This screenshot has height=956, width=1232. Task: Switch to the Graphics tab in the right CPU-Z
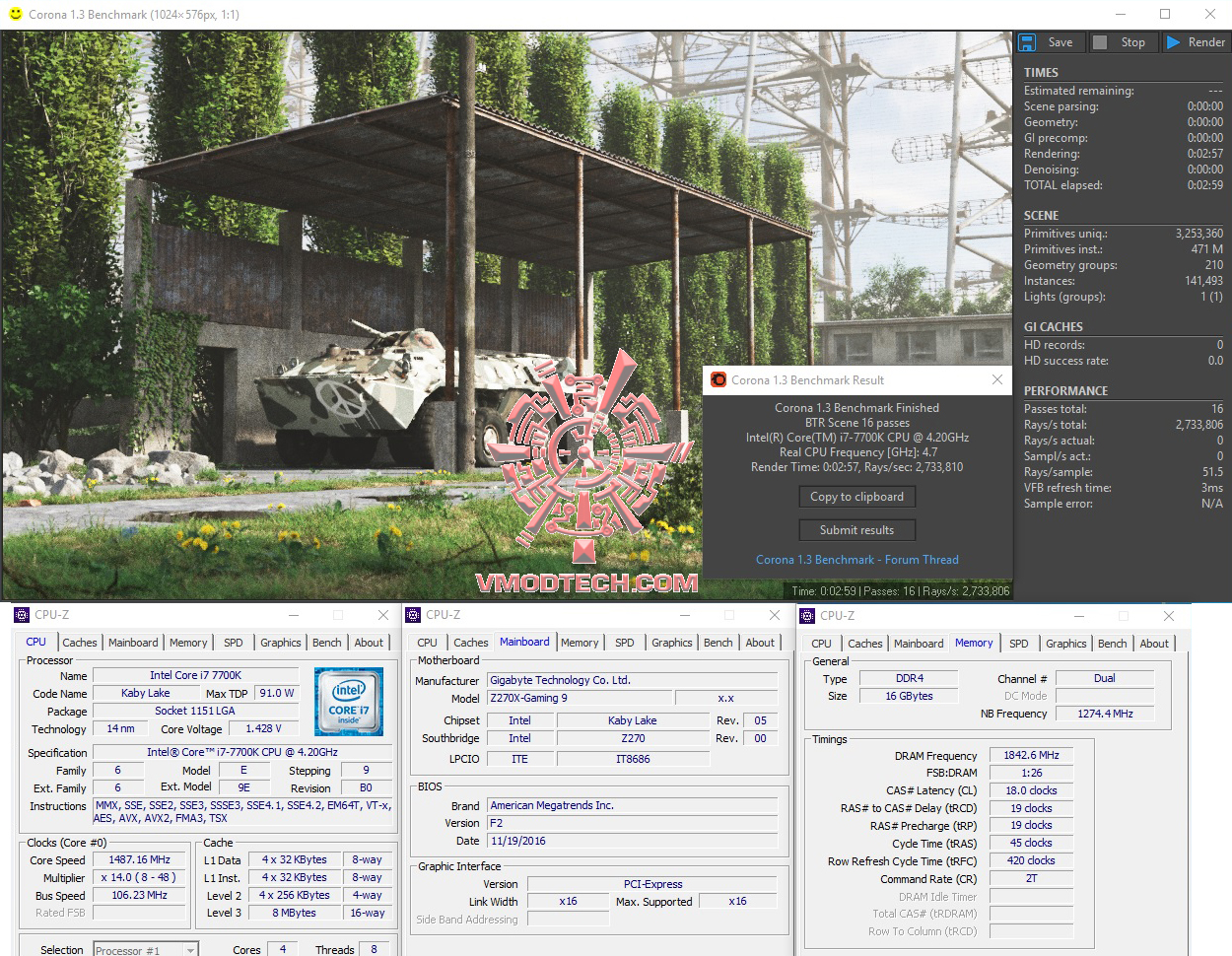pyautogui.click(x=1065, y=644)
